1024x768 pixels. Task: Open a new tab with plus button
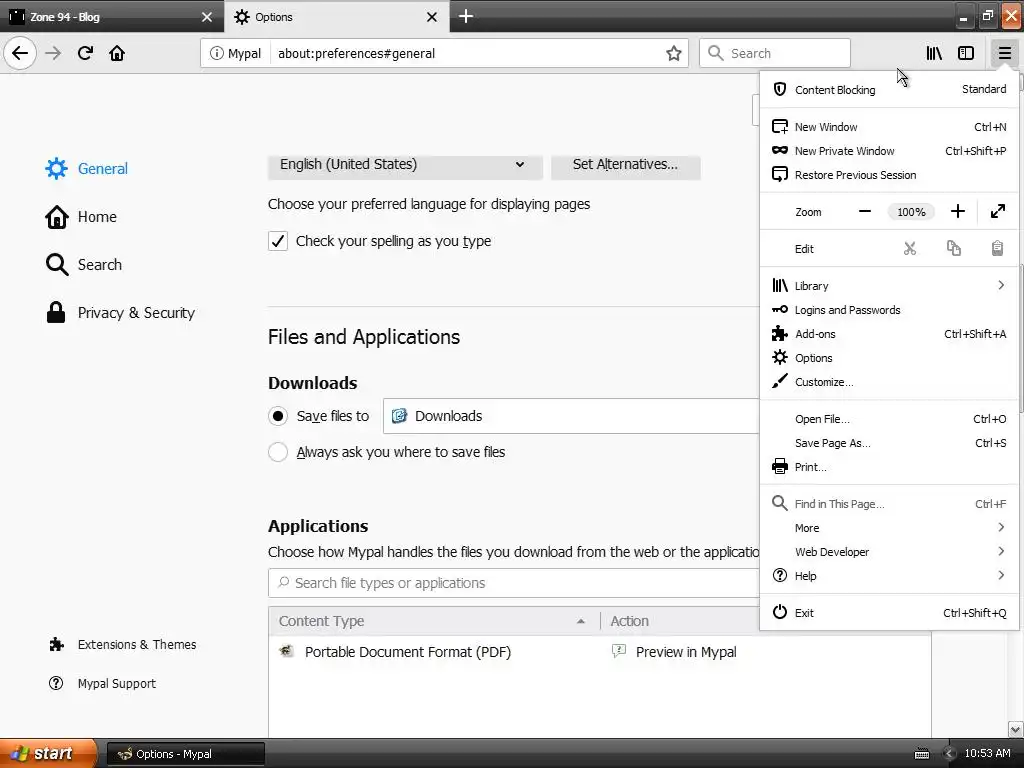[x=466, y=16]
